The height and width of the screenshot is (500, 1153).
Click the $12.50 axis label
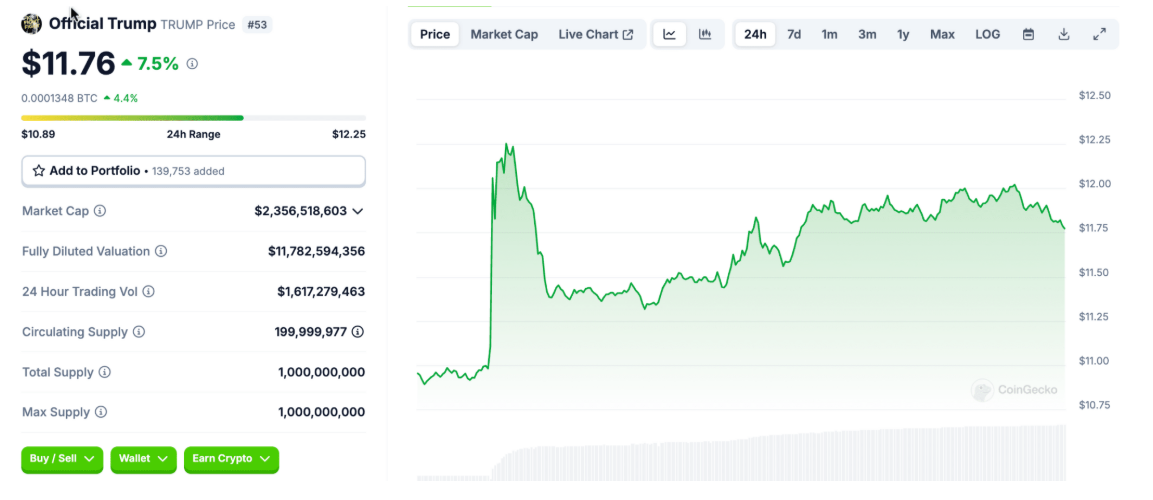(x=1094, y=96)
